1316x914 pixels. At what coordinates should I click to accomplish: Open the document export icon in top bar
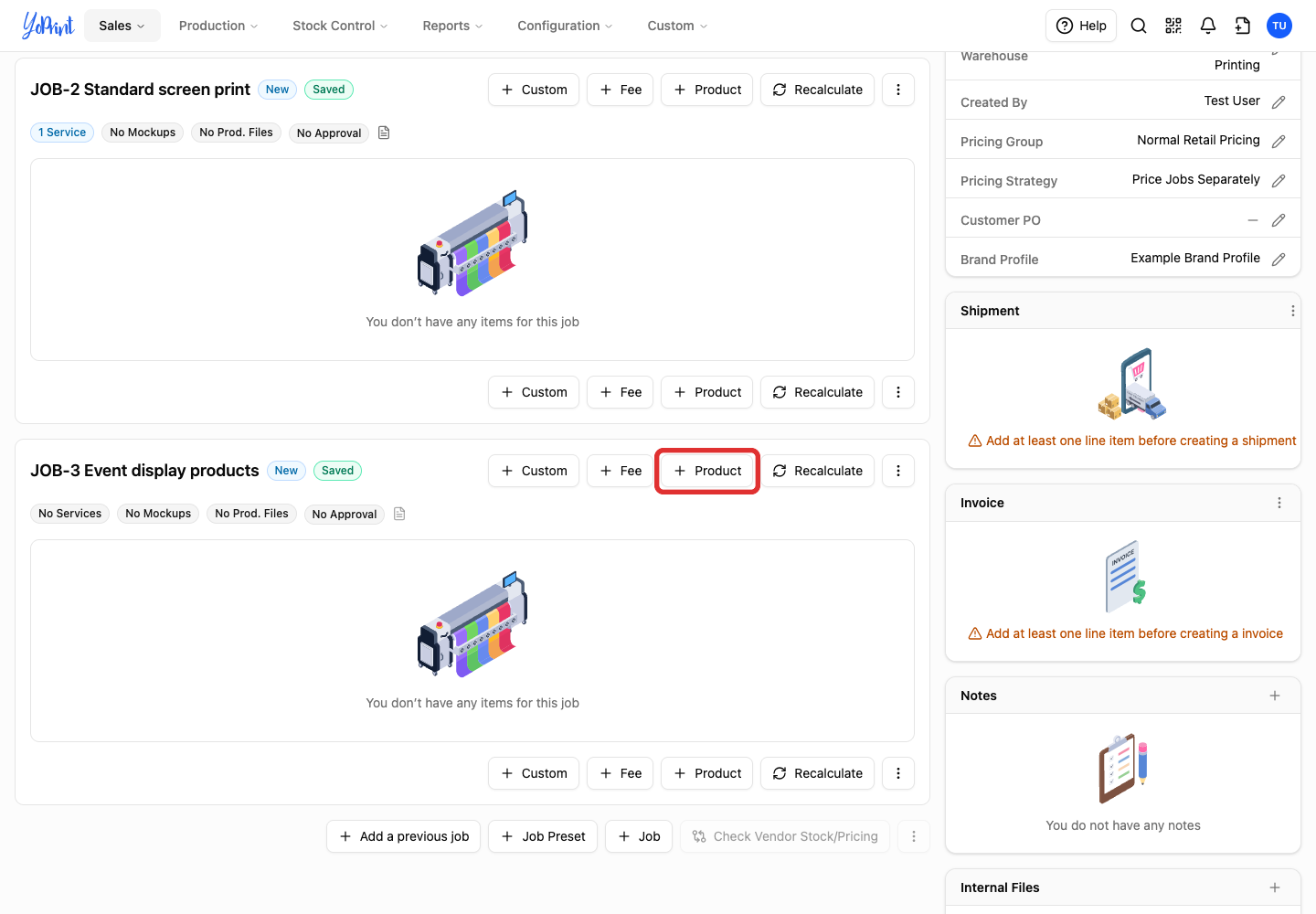click(1243, 26)
